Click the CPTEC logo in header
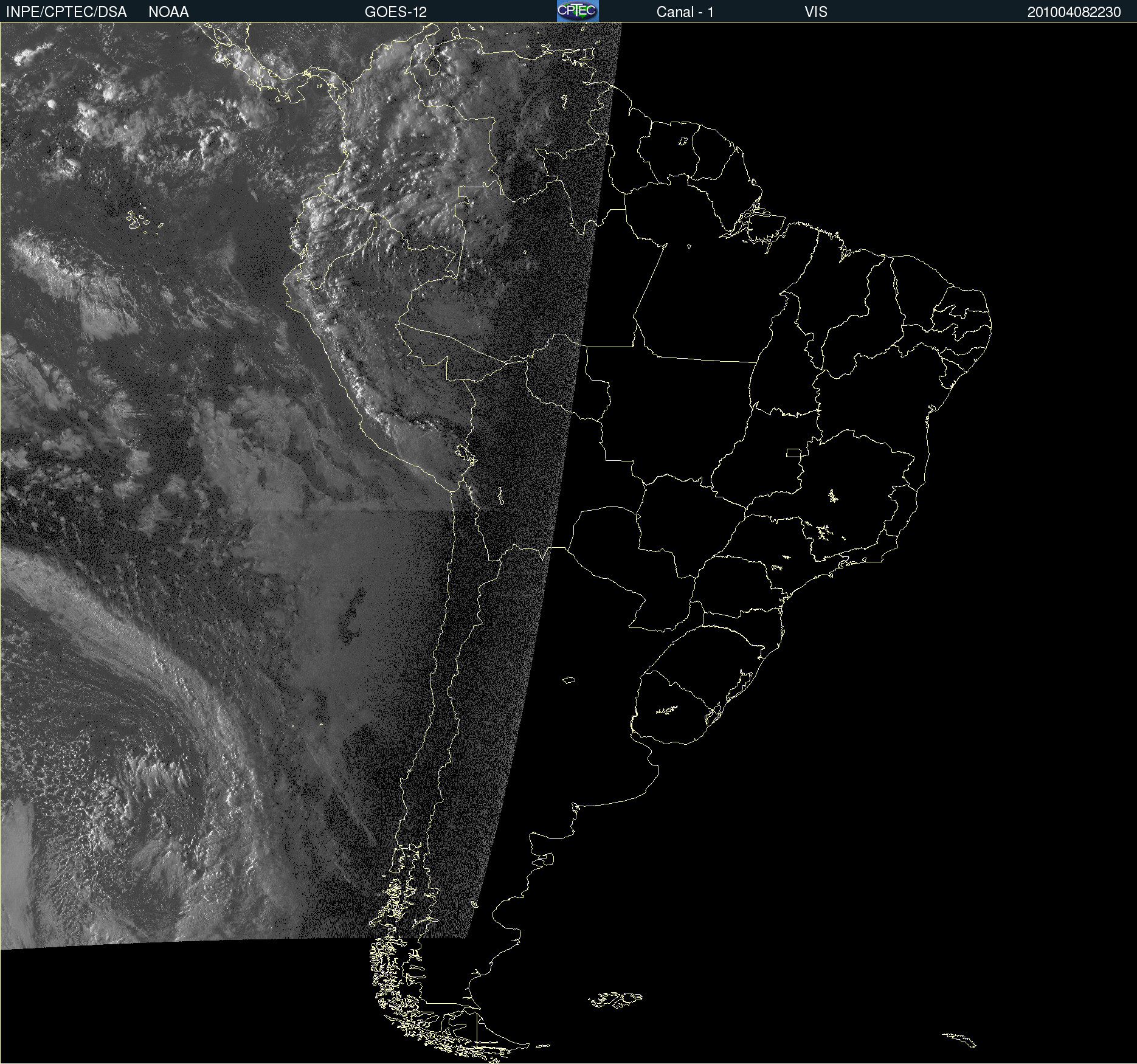The image size is (1137, 1064). (x=578, y=11)
